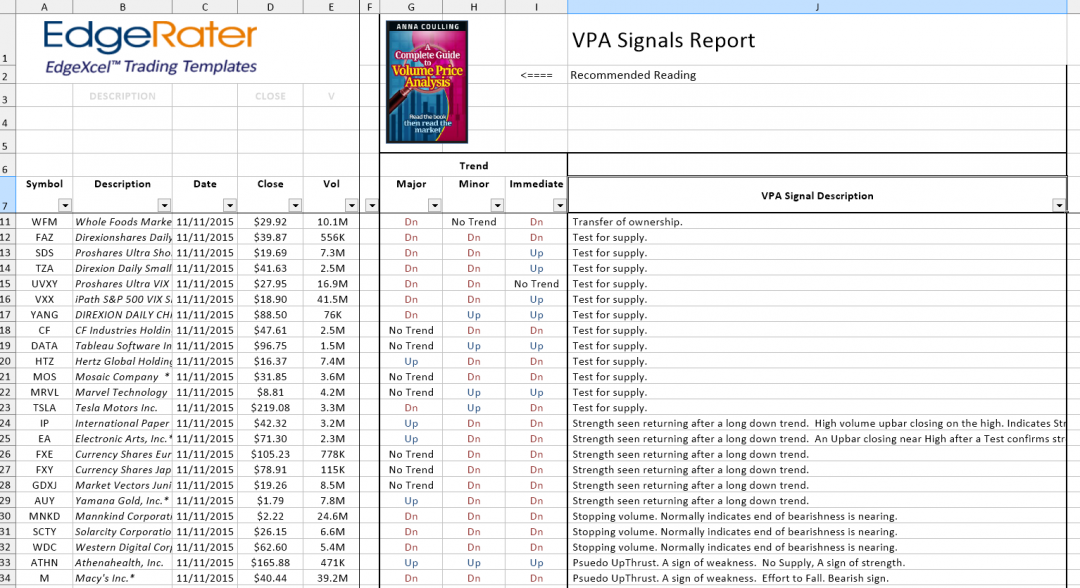
Task: Open the Date column filter dropdown
Action: click(229, 204)
